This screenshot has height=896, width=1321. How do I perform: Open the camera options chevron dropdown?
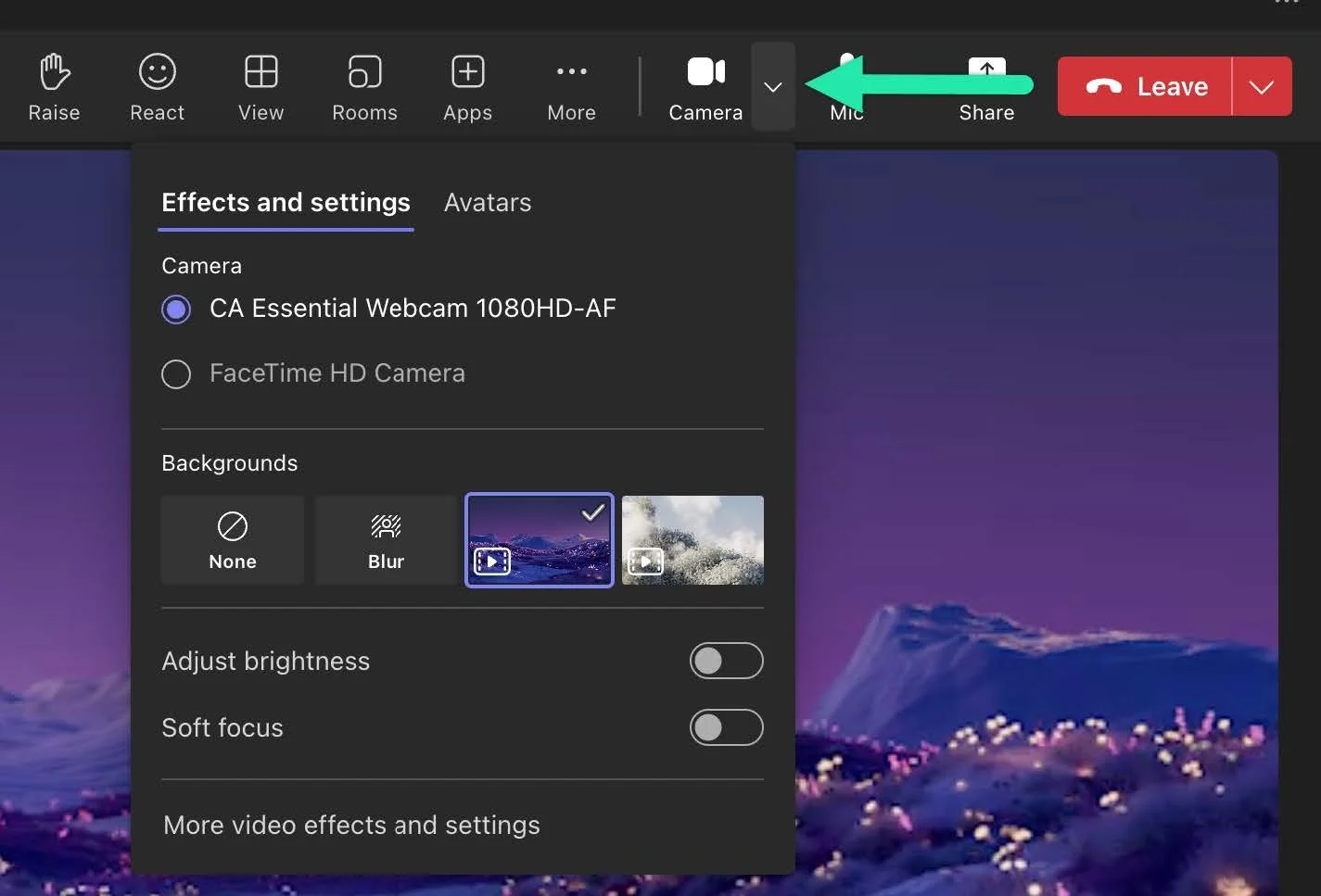773,86
